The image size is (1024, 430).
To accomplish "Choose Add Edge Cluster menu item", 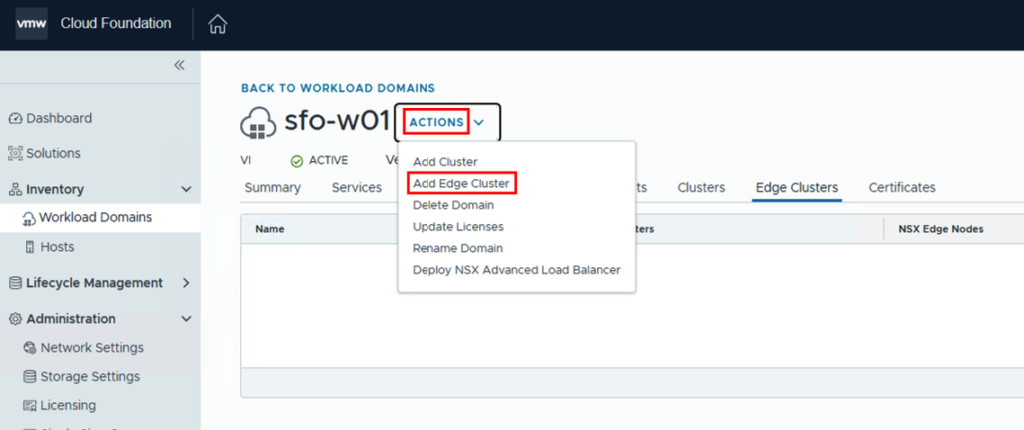I will point(461,184).
